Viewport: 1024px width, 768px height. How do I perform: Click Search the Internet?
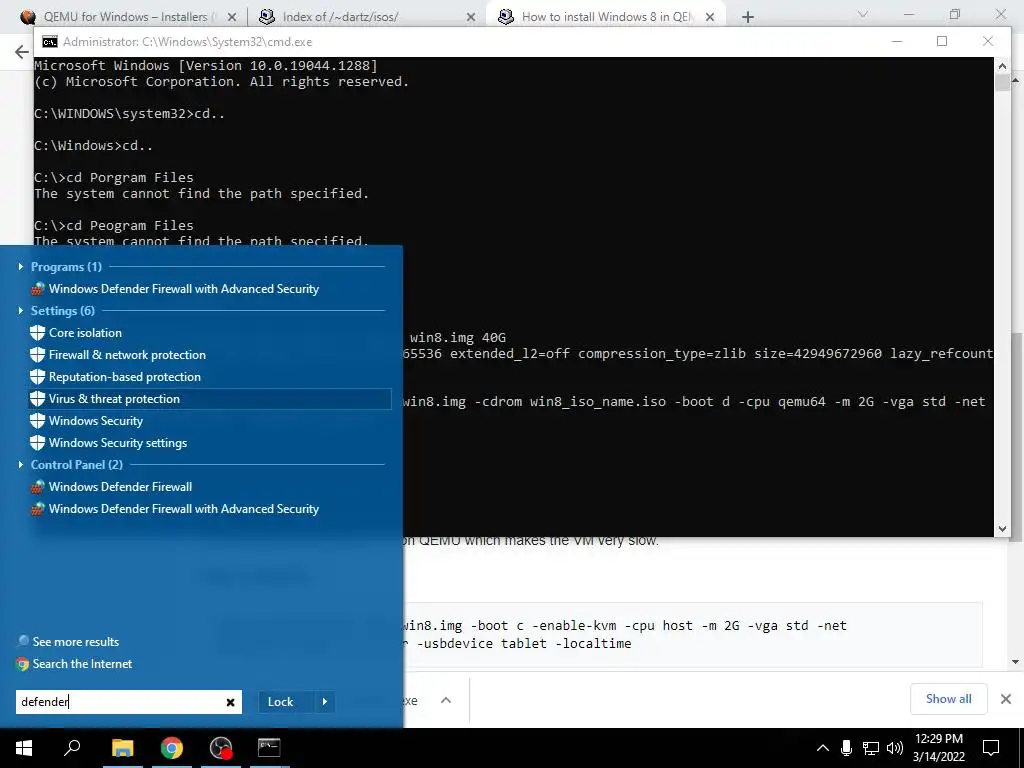[x=74, y=664]
